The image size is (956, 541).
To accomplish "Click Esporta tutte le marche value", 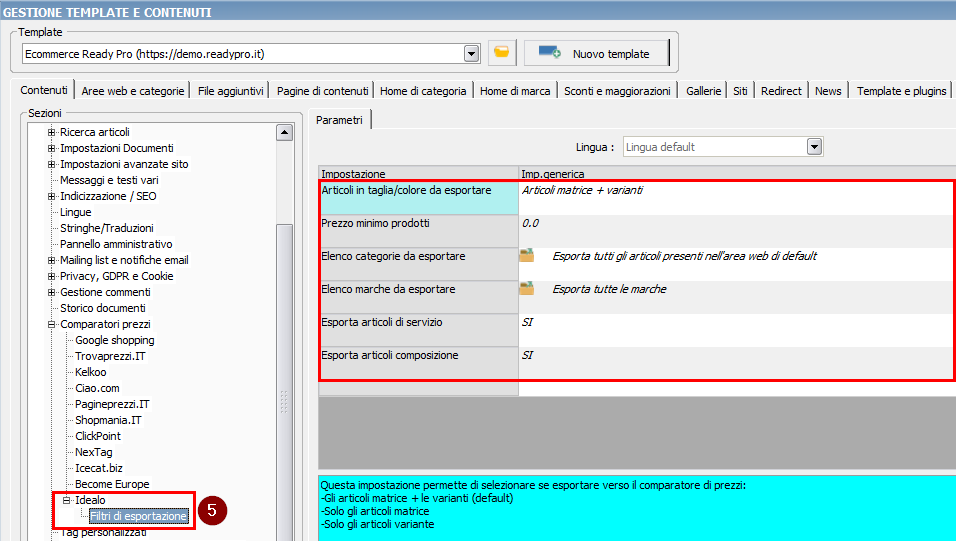I will click(609, 289).
